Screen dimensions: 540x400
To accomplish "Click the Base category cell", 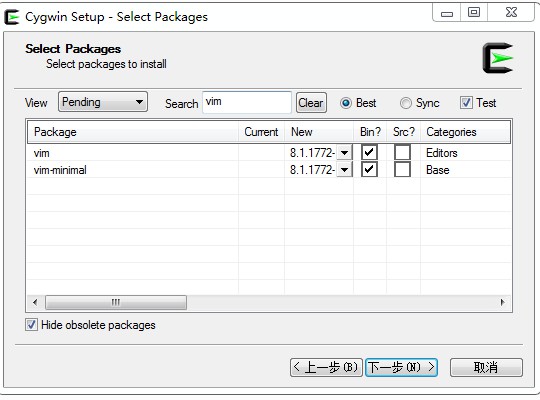I will click(438, 170).
